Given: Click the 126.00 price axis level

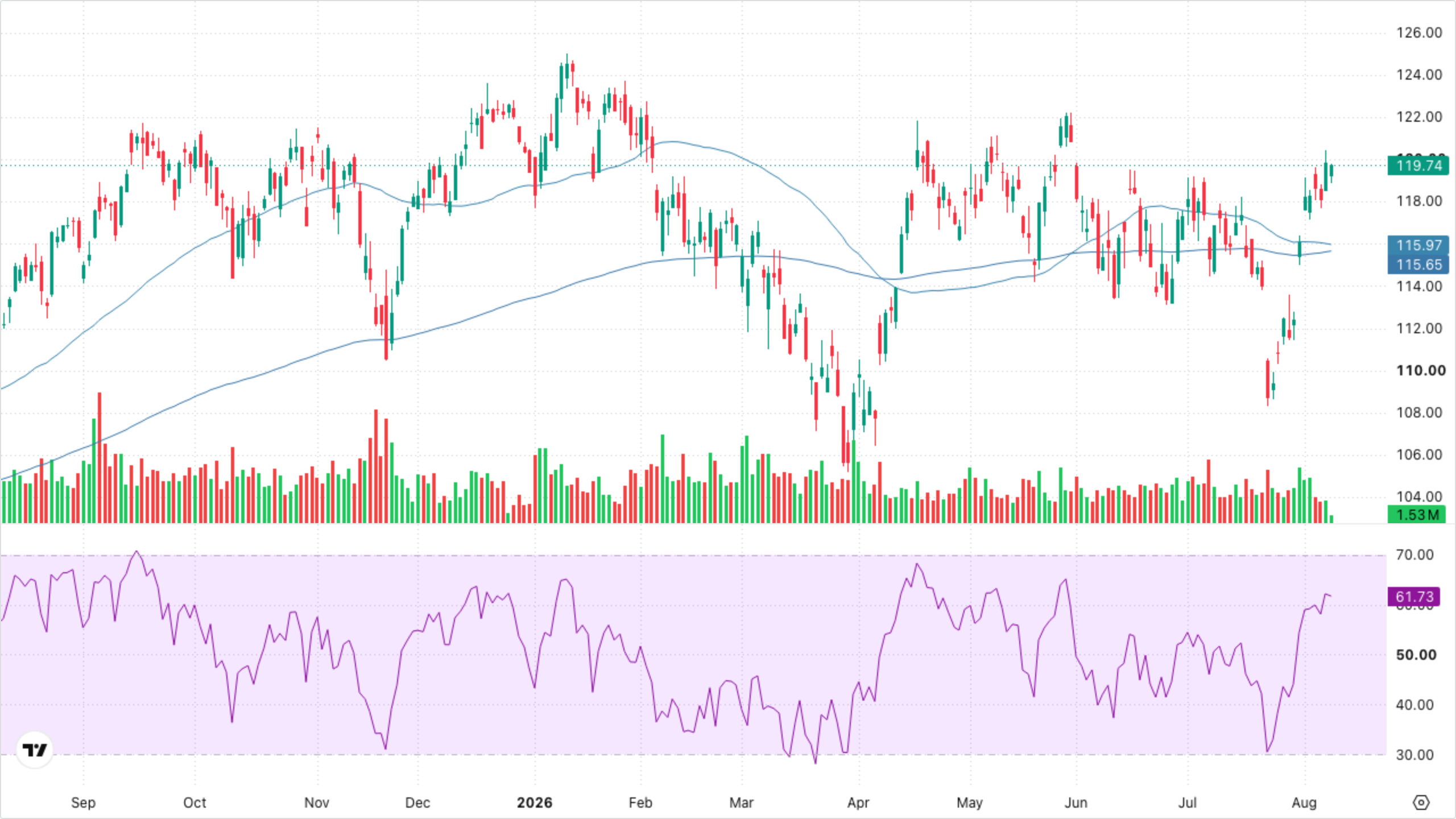Looking at the screenshot, I should pyautogui.click(x=1419, y=32).
